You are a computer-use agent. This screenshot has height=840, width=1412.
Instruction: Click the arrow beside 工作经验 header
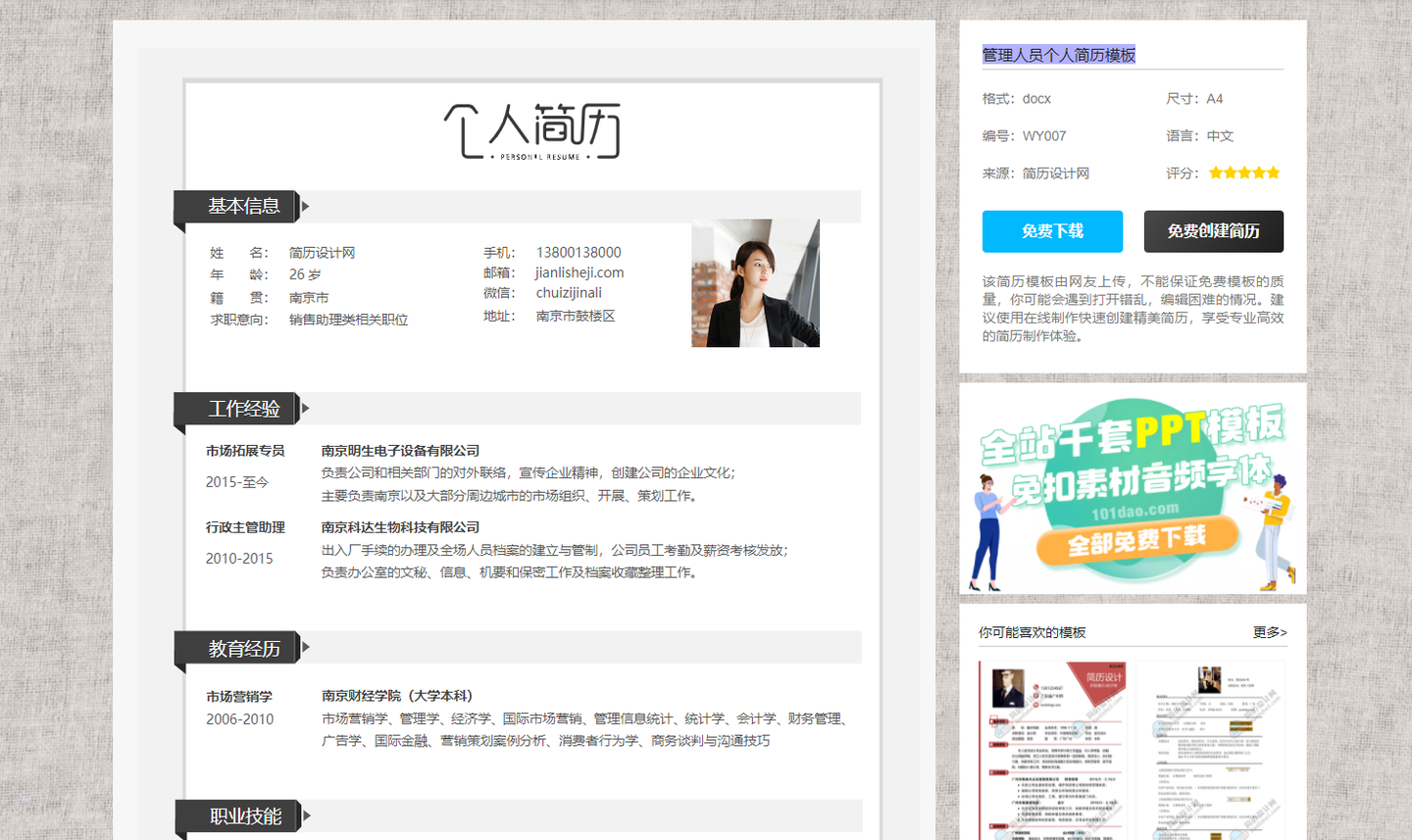click(x=306, y=408)
